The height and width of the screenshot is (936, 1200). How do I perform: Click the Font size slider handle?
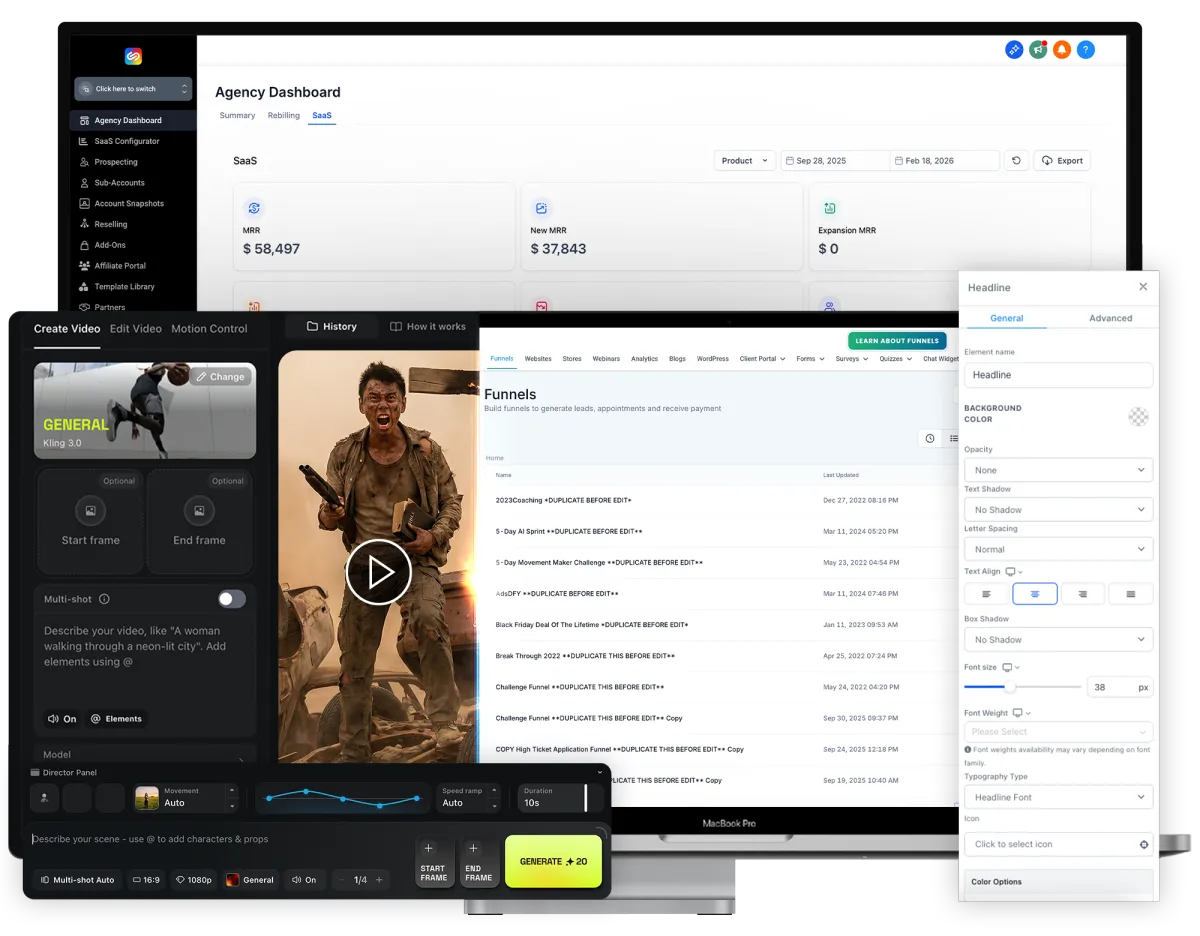point(1009,687)
